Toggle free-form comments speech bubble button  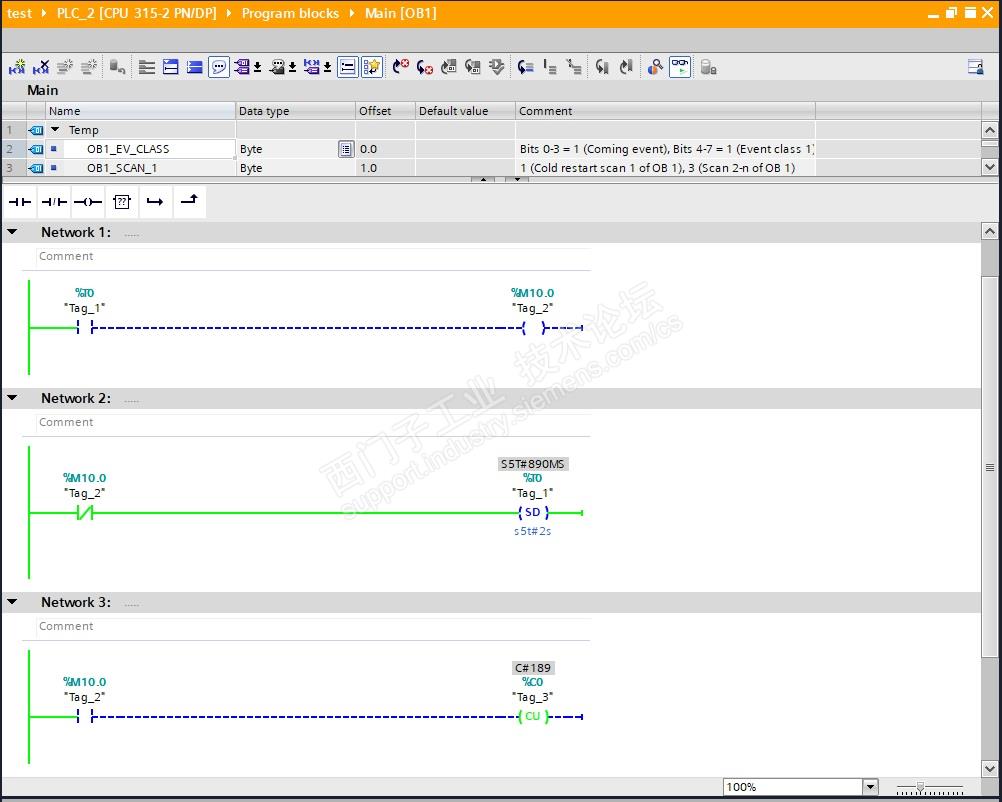[x=219, y=66]
